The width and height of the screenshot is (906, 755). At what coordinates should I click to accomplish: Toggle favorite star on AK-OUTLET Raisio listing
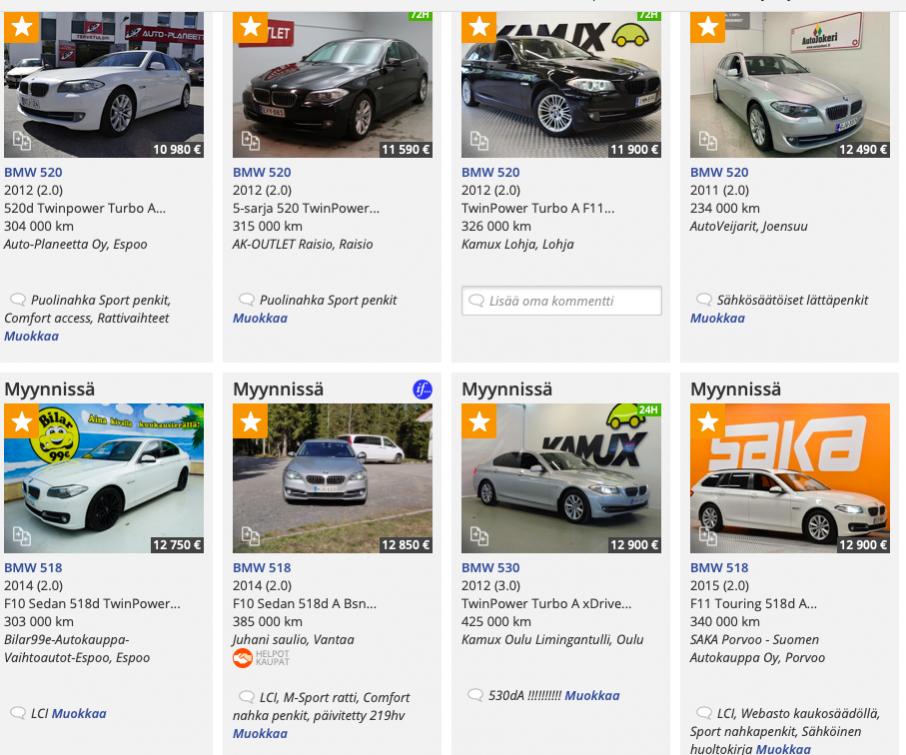[x=250, y=27]
